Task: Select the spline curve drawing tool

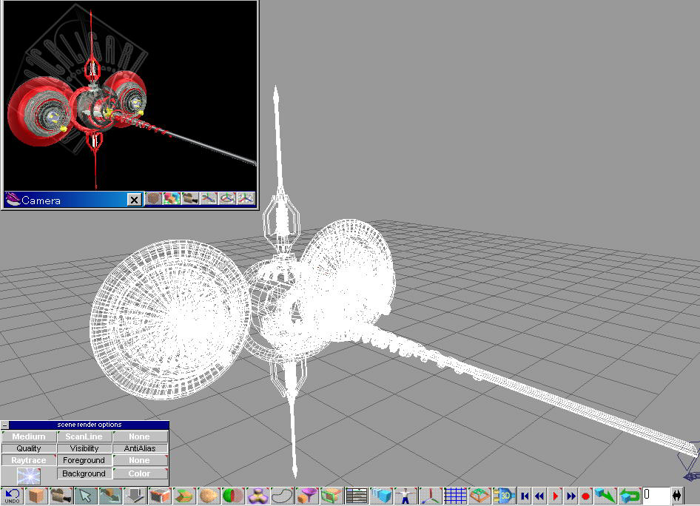Action: (x=282, y=496)
